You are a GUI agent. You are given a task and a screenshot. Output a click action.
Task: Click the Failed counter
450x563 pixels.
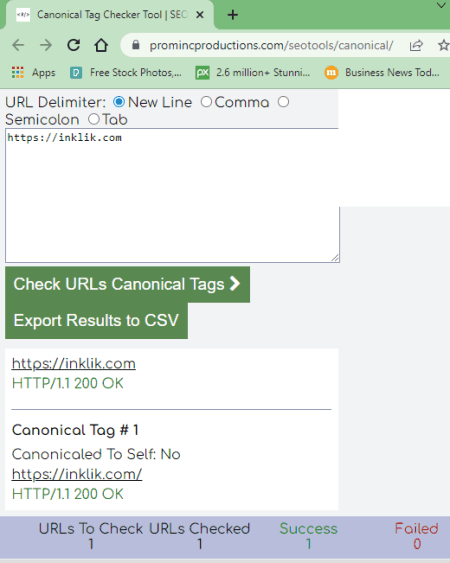click(417, 536)
